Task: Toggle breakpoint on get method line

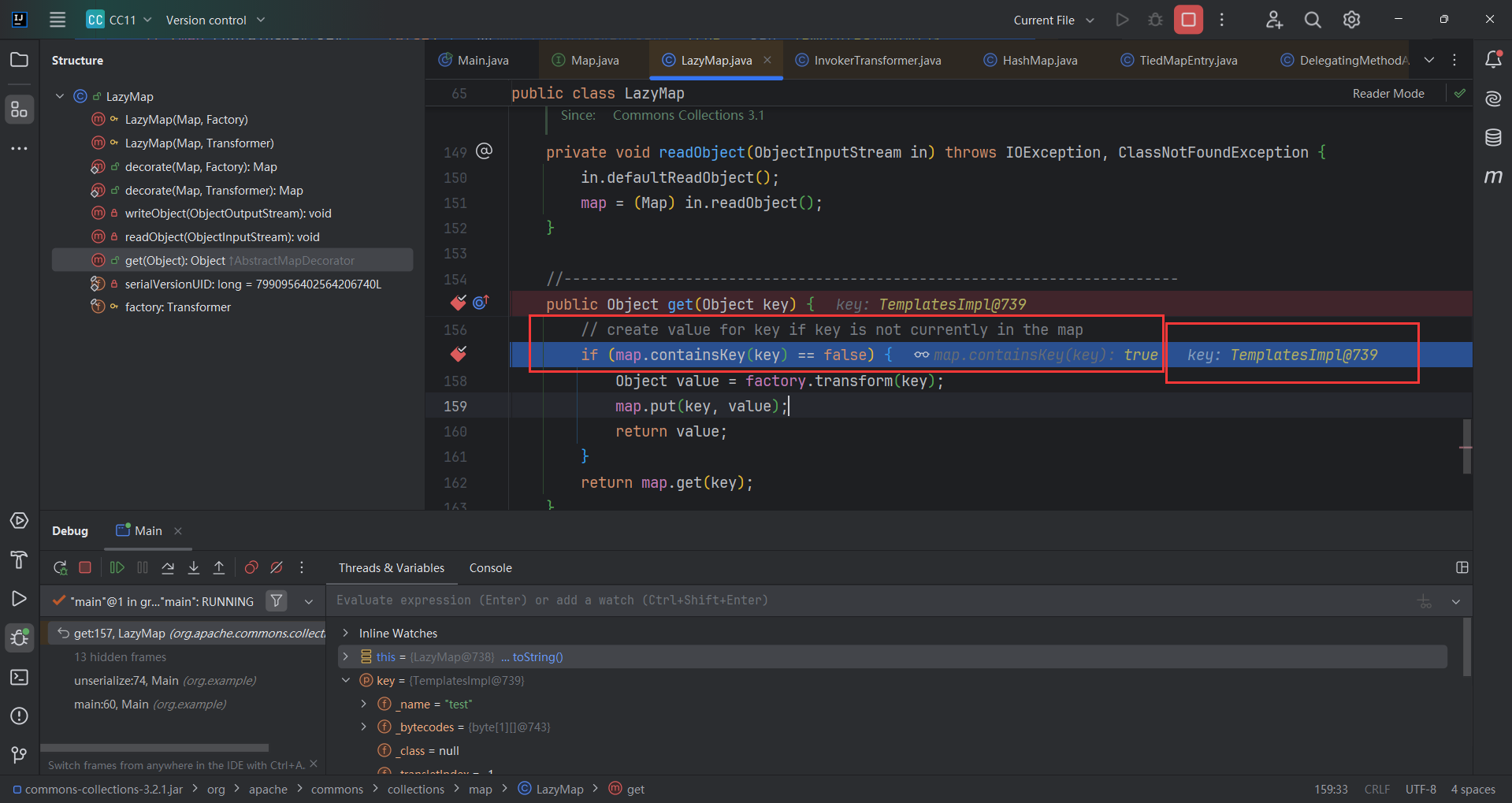Action: pos(459,303)
